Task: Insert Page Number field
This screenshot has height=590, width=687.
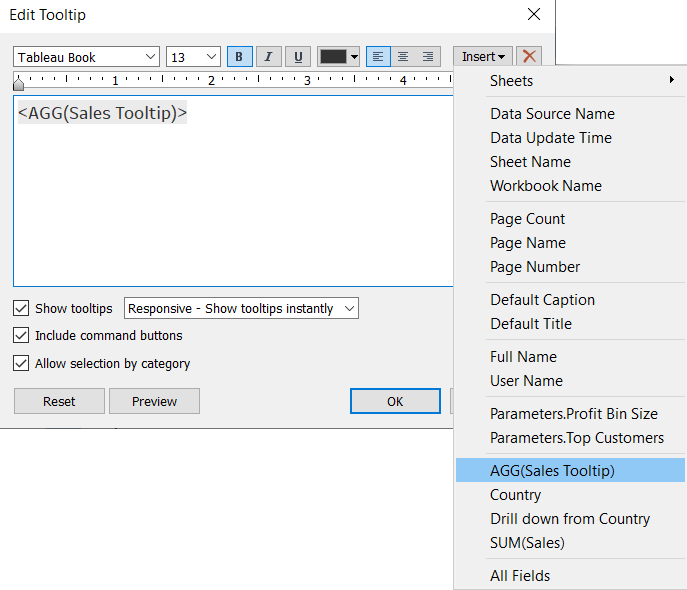Action: (570, 267)
